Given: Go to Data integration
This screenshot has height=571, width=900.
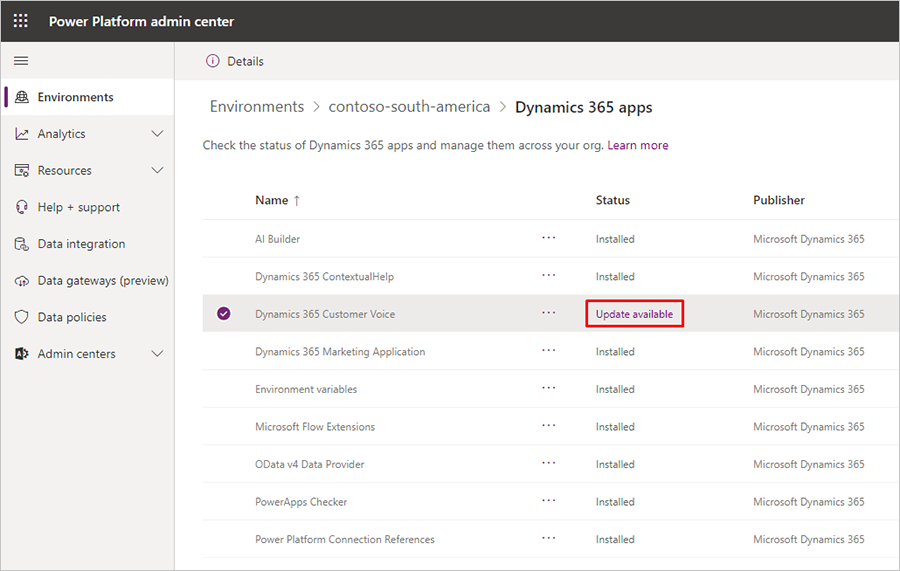Looking at the screenshot, I should (81, 244).
